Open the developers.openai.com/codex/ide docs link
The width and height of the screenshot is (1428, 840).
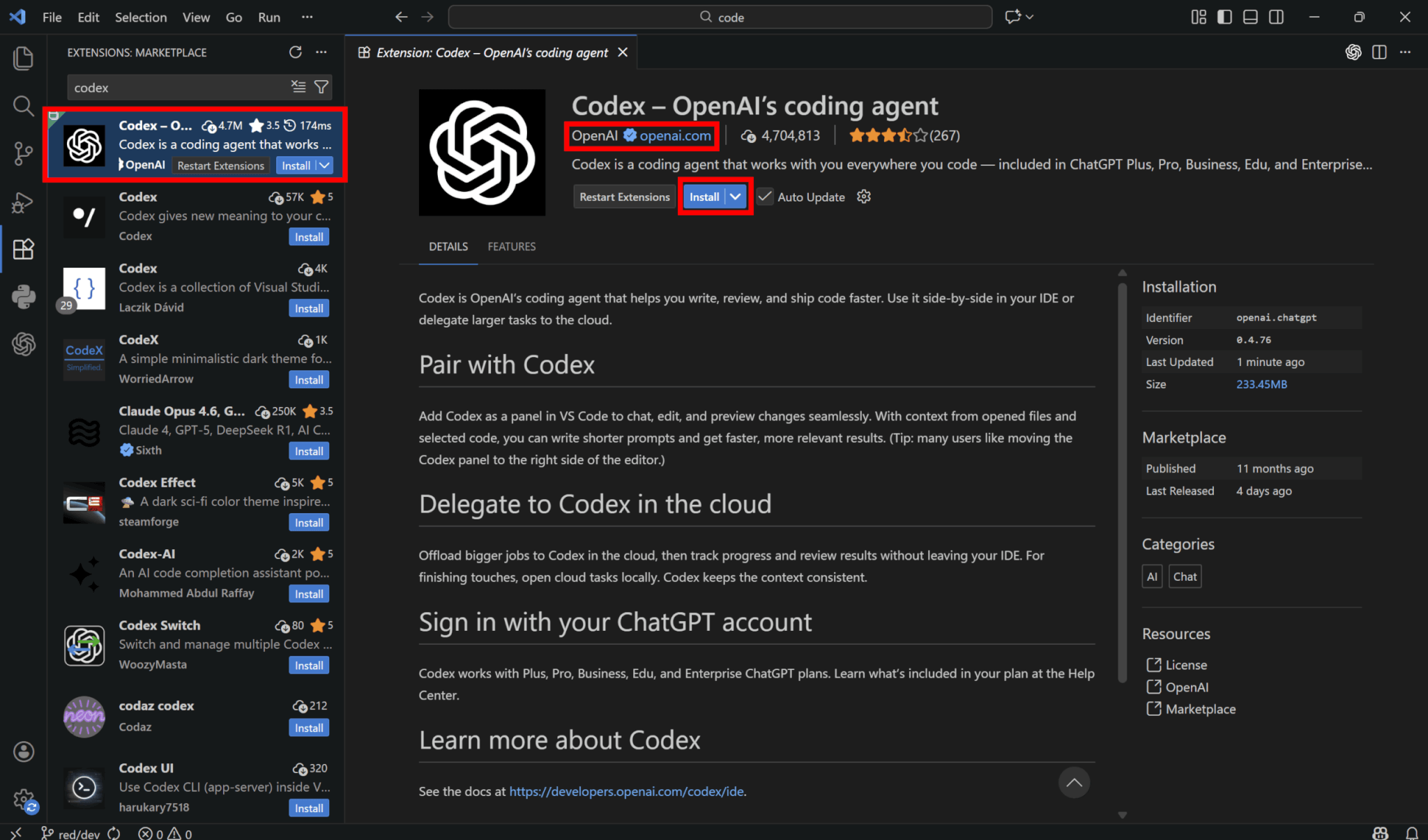coord(626,791)
